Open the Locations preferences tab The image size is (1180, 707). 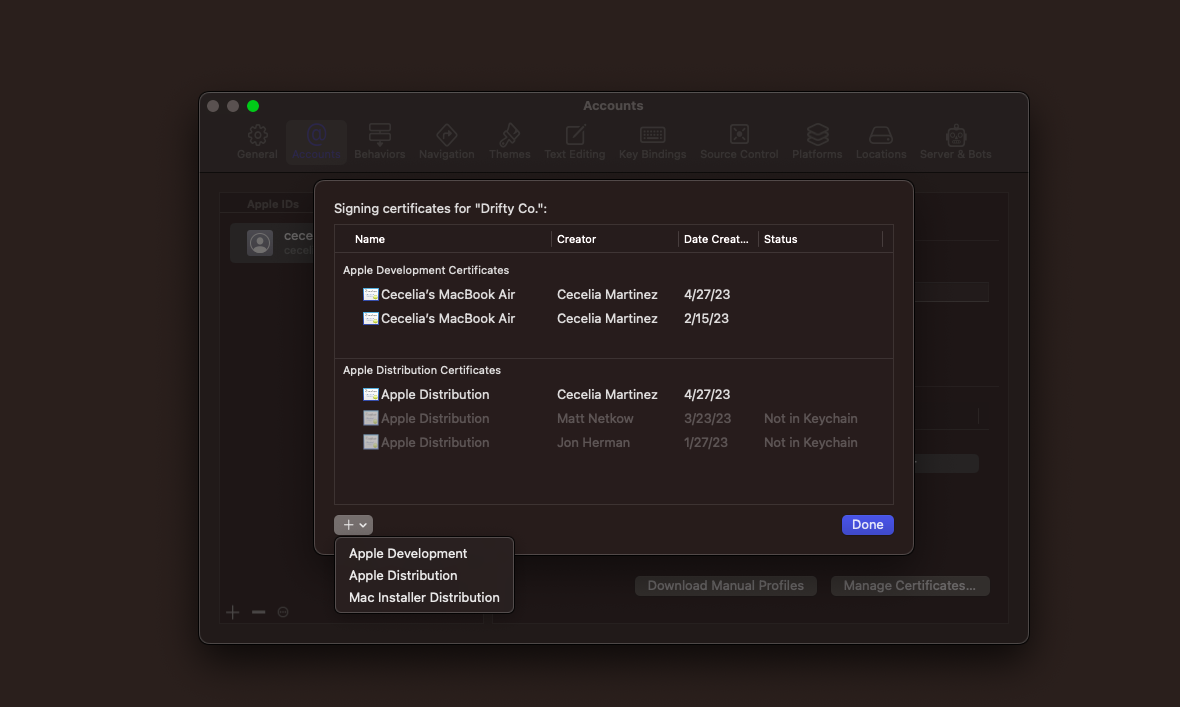880,142
